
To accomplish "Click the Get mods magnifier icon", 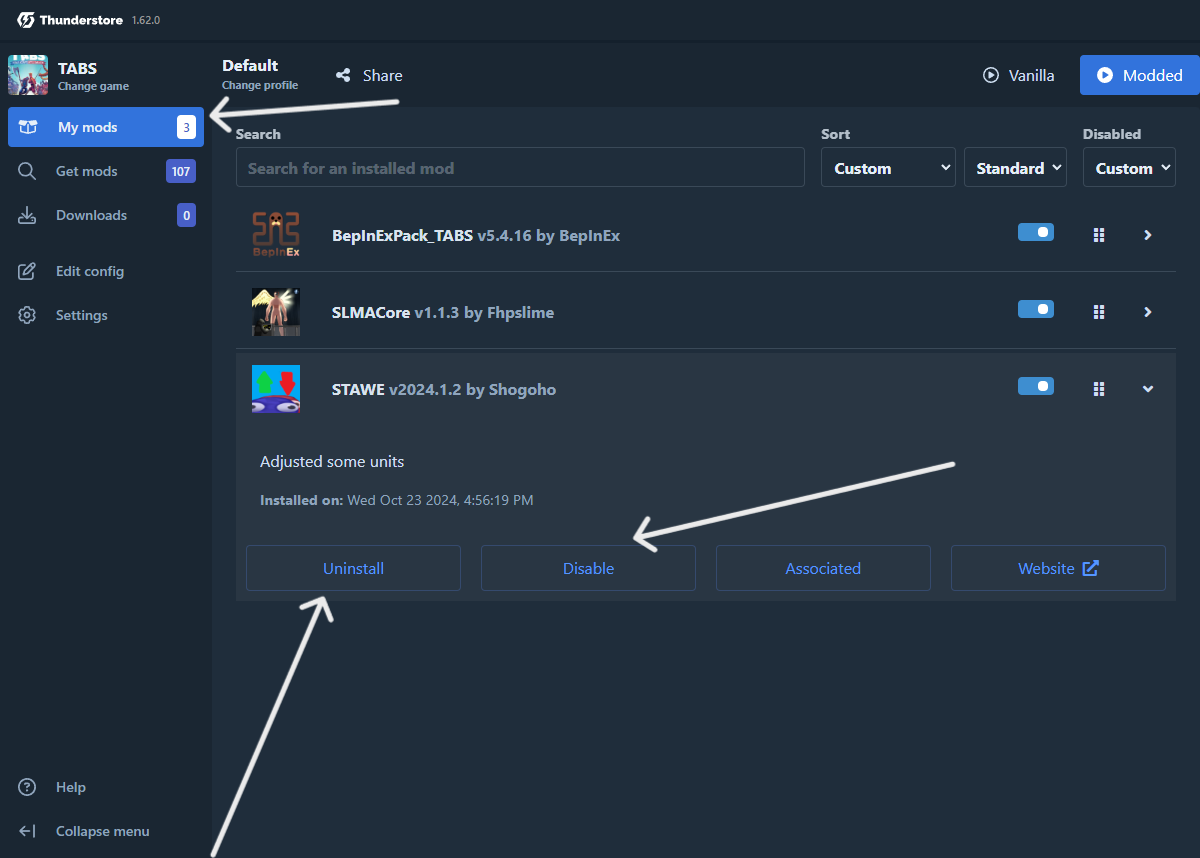I will click(x=28, y=171).
